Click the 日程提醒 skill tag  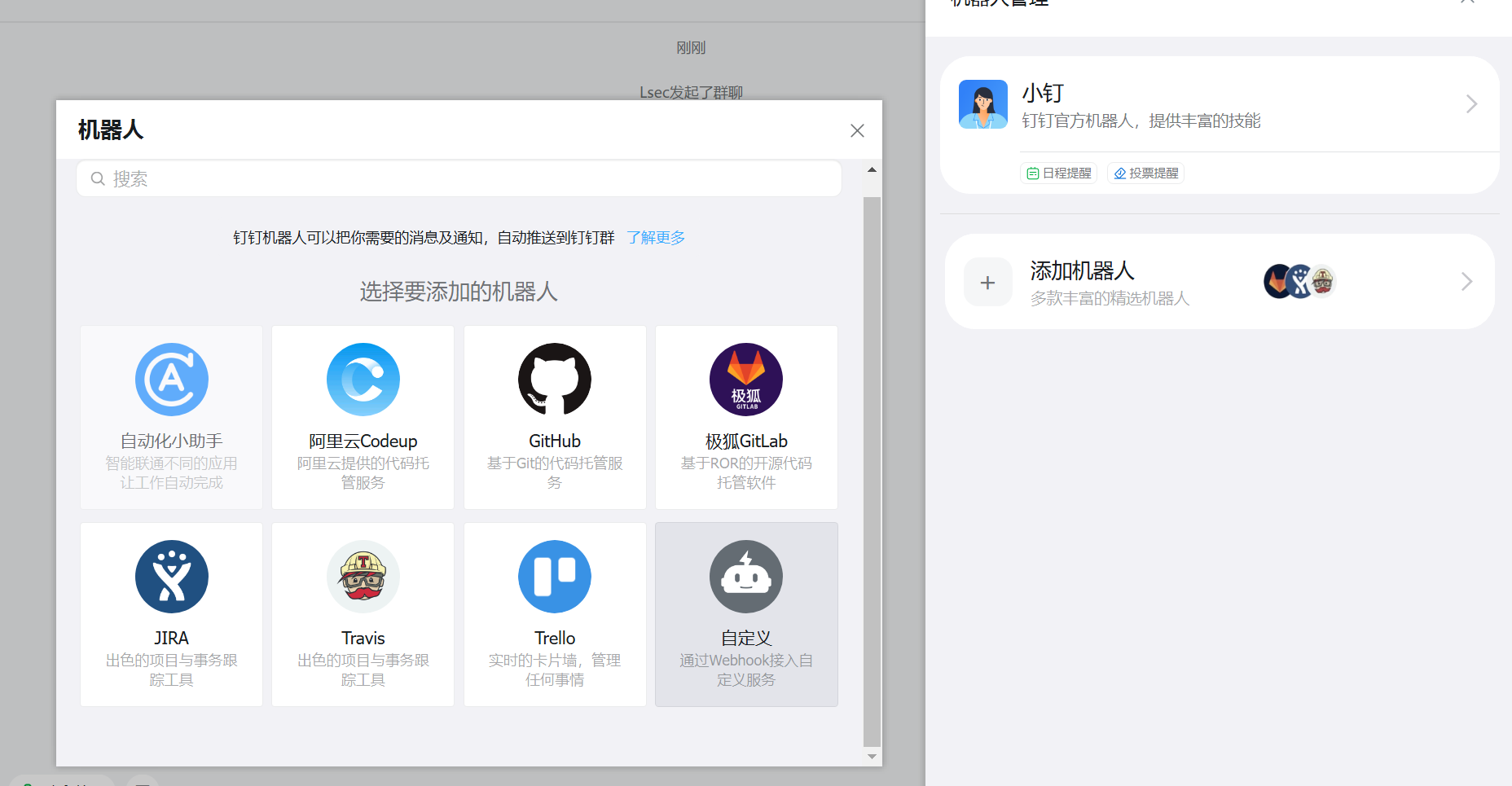[x=1059, y=173]
